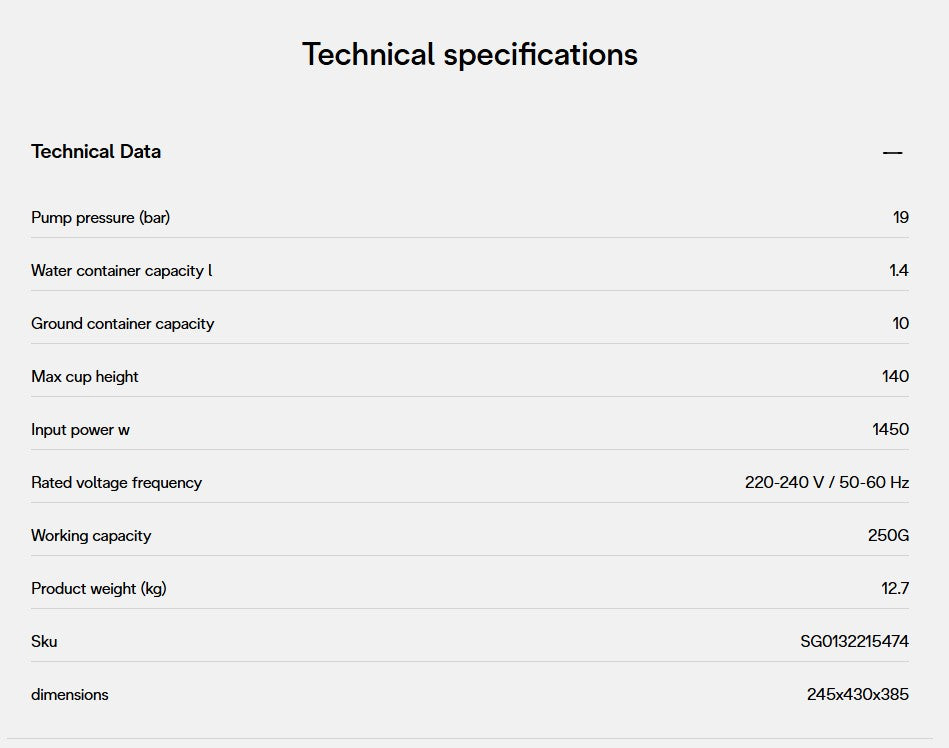This screenshot has width=949, height=748.
Task: Click the water capacity value 1.4
Action: click(898, 271)
